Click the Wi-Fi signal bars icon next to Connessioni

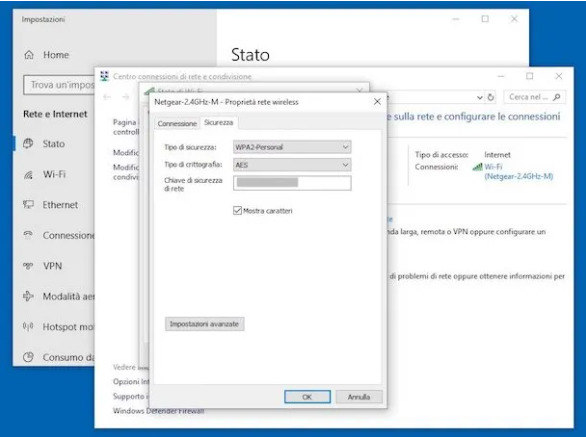pos(477,167)
